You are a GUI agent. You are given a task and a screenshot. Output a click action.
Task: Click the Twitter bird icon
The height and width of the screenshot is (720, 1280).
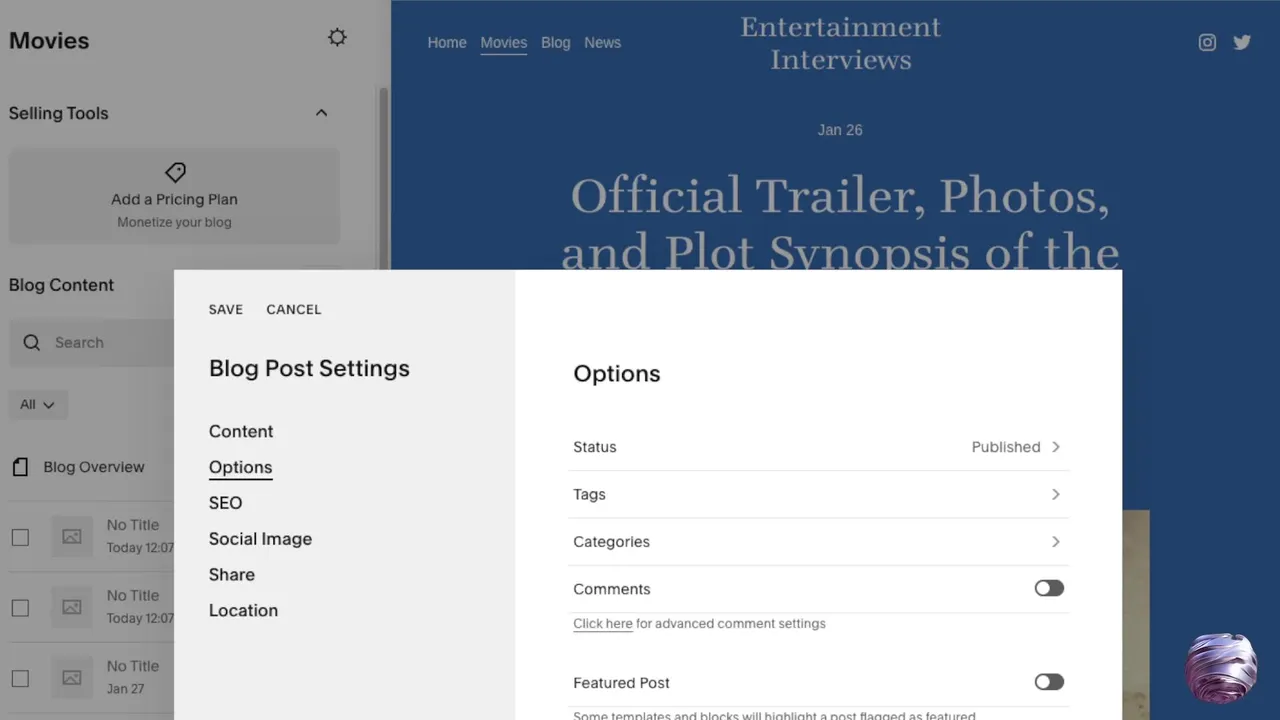click(1242, 42)
